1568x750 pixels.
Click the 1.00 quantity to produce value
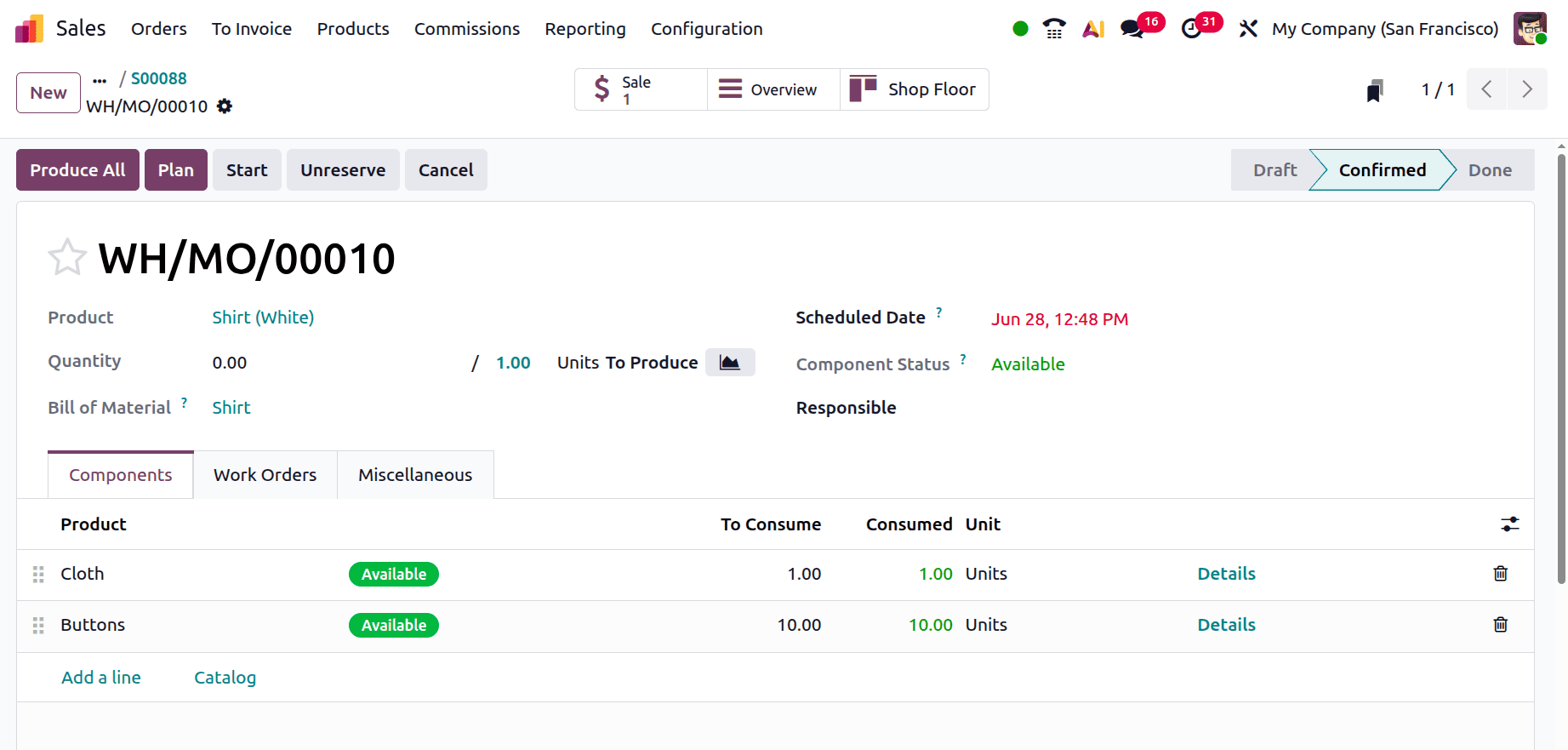tap(513, 363)
